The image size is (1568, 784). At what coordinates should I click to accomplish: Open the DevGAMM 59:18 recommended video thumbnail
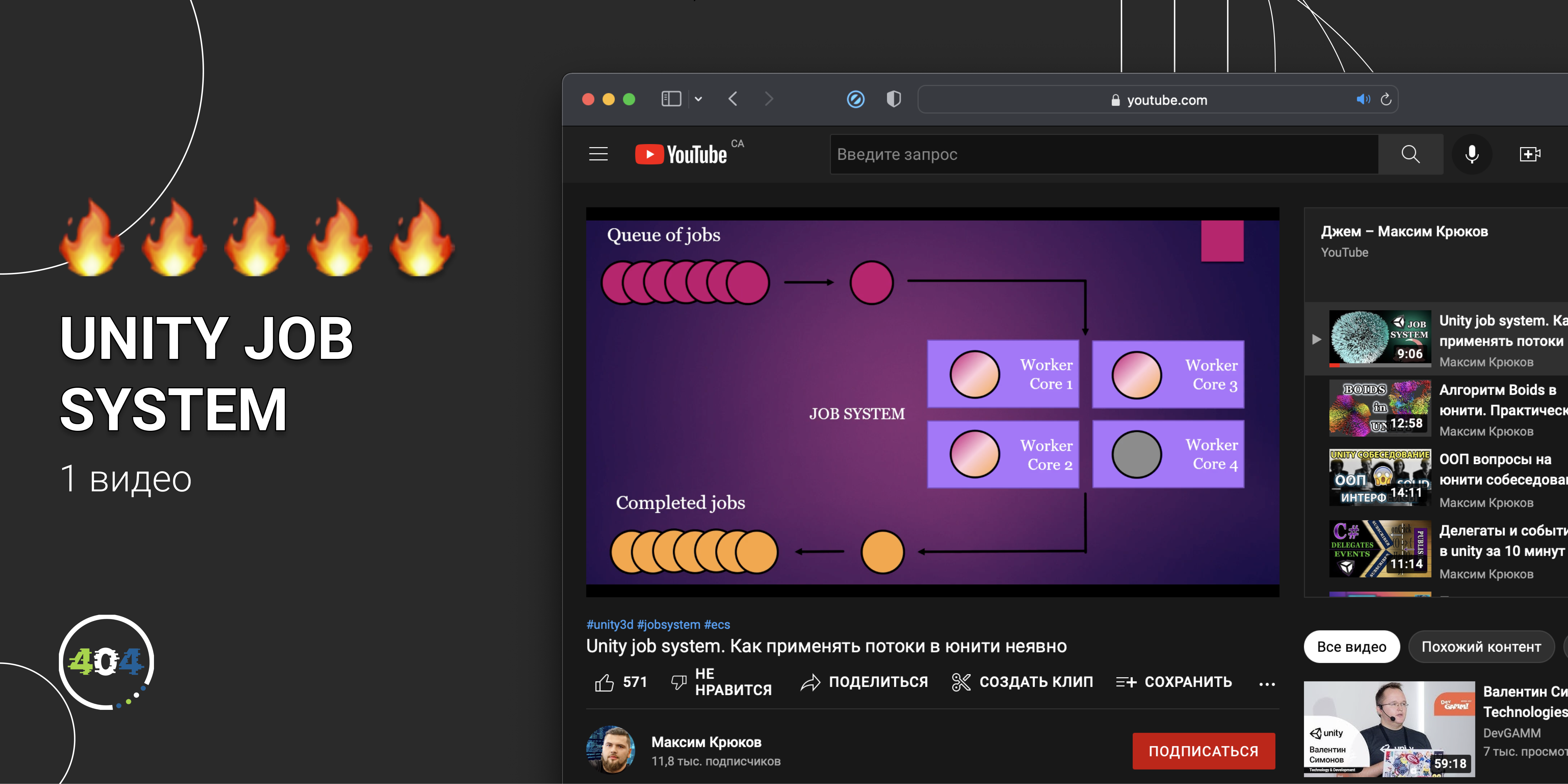(1389, 729)
